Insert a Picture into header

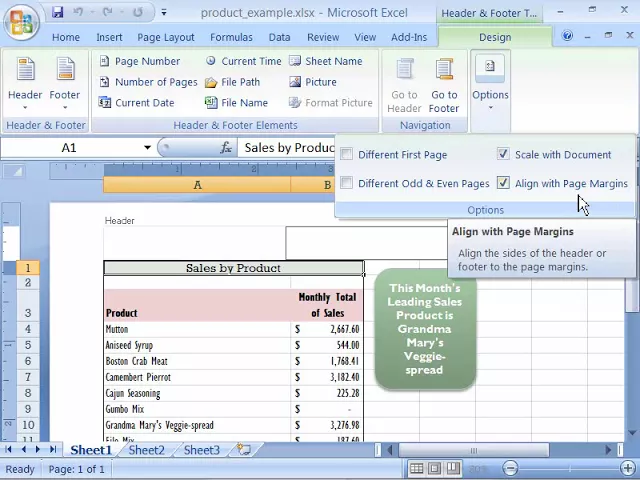pos(313,82)
